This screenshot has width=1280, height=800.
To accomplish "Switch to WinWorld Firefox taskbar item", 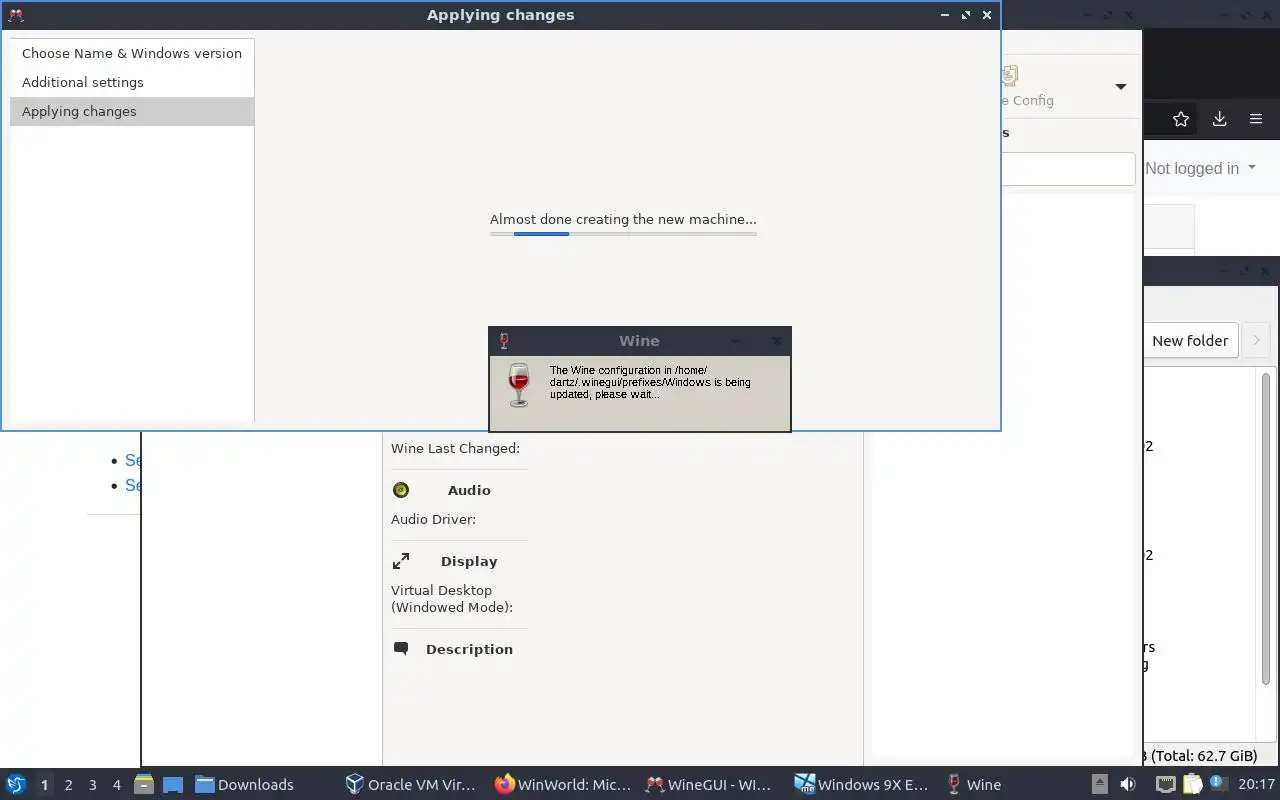I will [563, 785].
